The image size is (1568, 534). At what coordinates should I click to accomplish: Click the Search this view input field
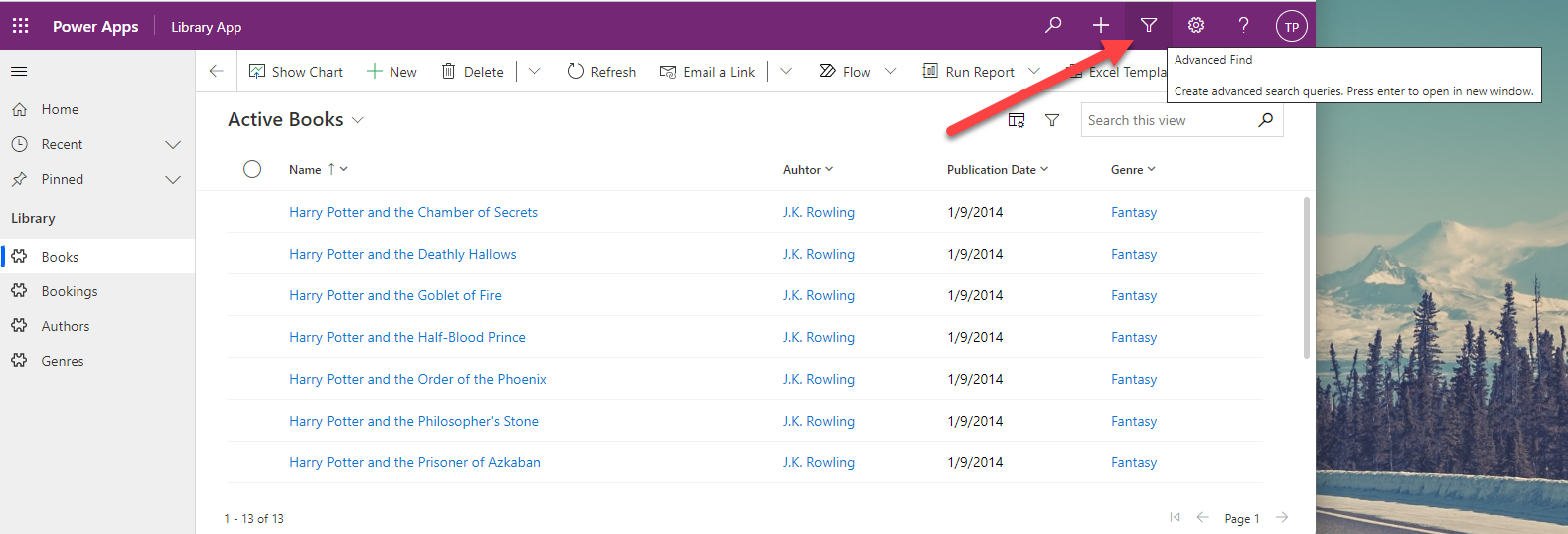(x=1168, y=120)
